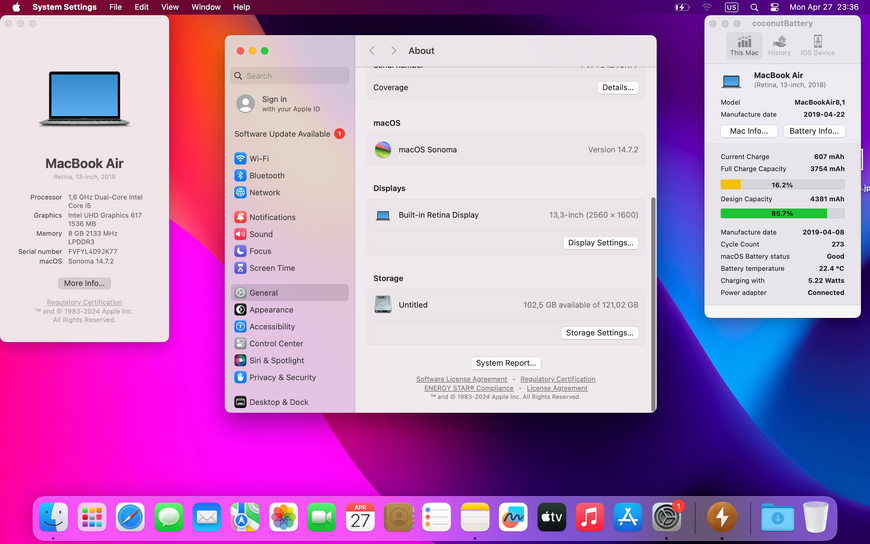Open Appearance settings in sidebar
The image size is (870, 544).
click(x=290, y=310)
